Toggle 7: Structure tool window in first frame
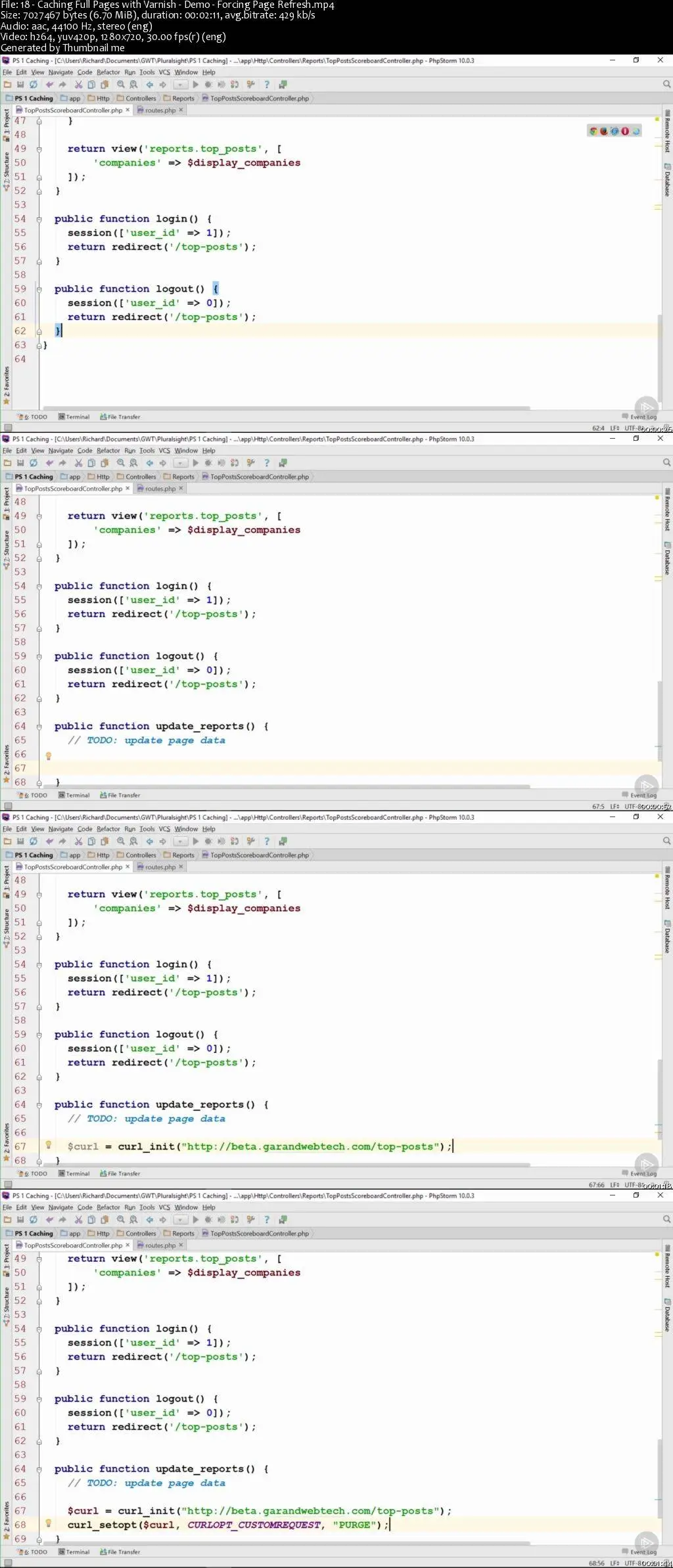The image size is (673, 1568). 6,171
